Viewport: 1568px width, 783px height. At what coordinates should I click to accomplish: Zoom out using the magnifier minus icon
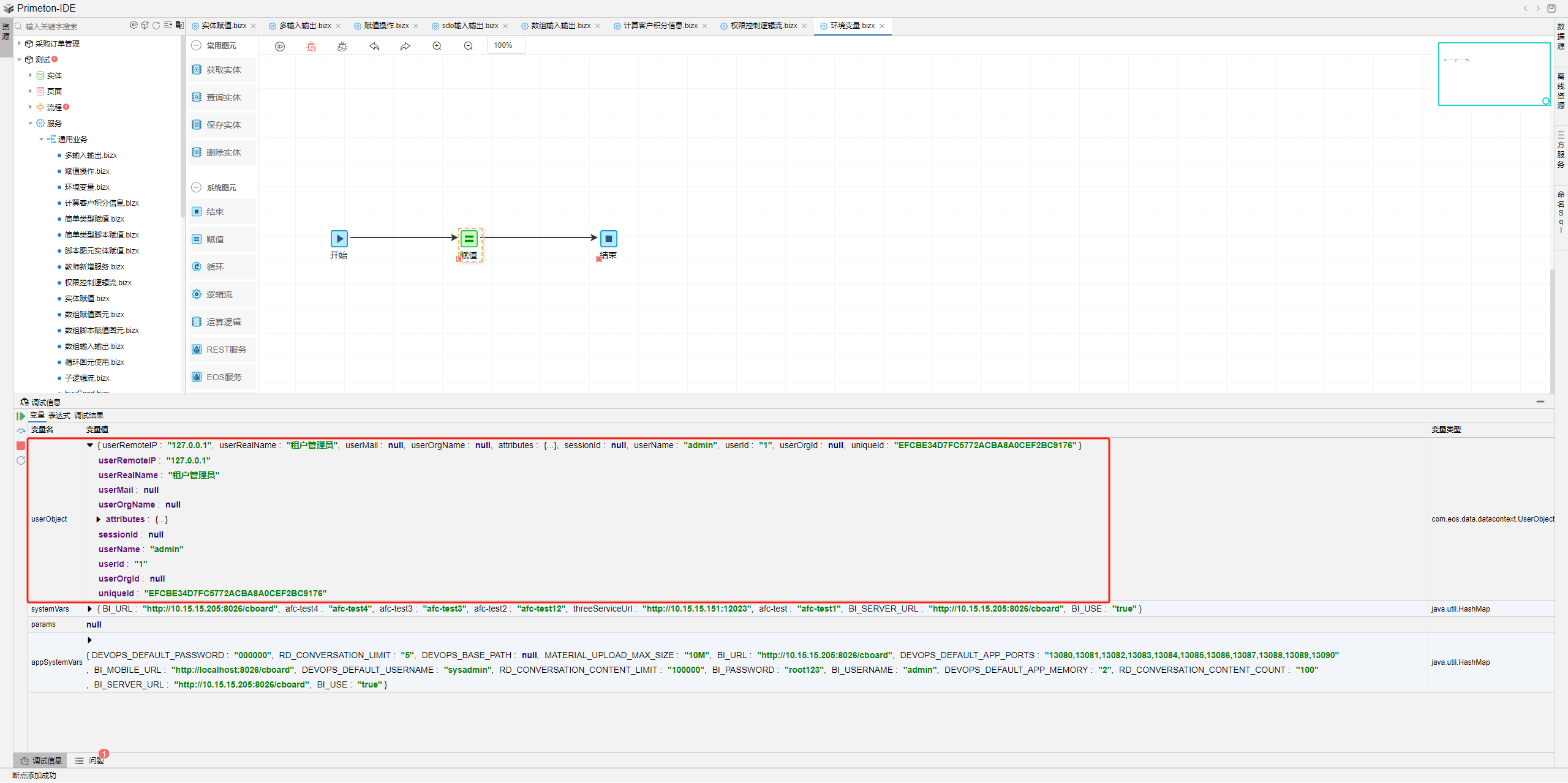coord(469,47)
